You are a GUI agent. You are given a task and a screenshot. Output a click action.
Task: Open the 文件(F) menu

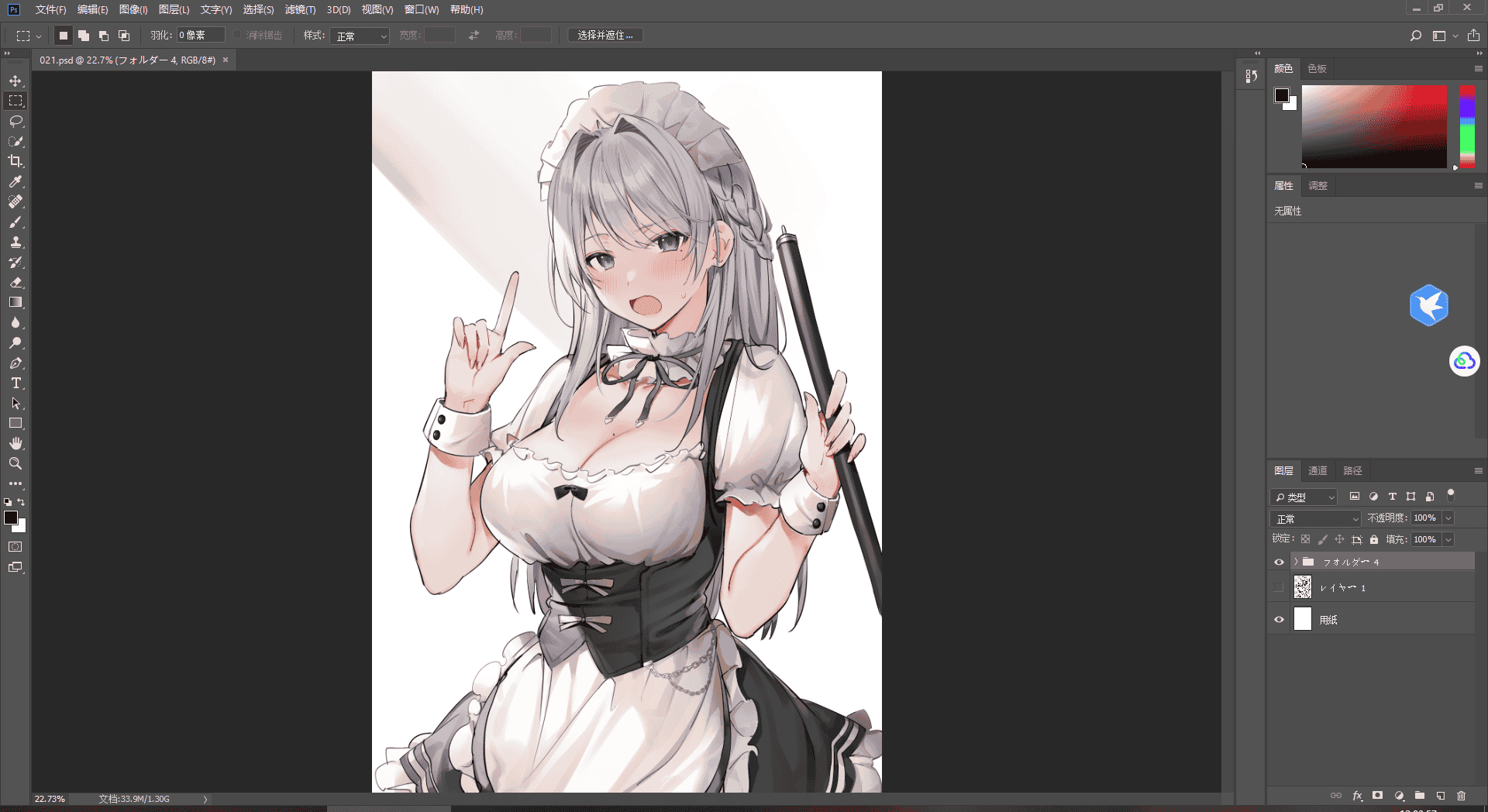51,9
